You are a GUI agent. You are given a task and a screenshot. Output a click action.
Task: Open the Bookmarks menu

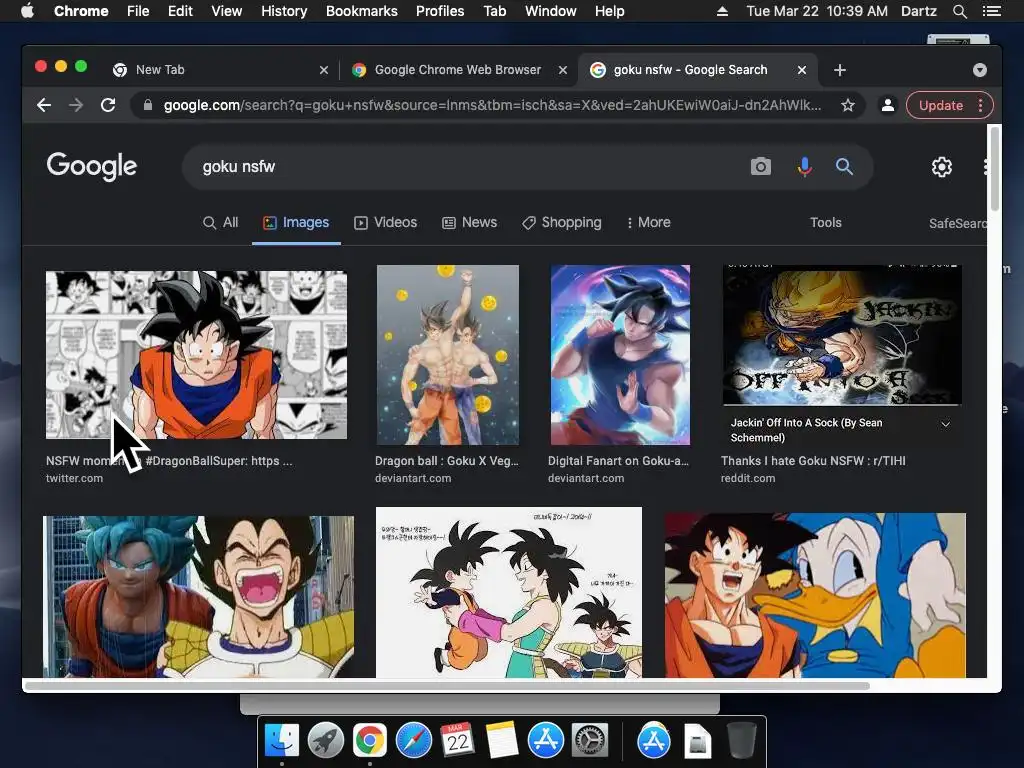coord(362,11)
